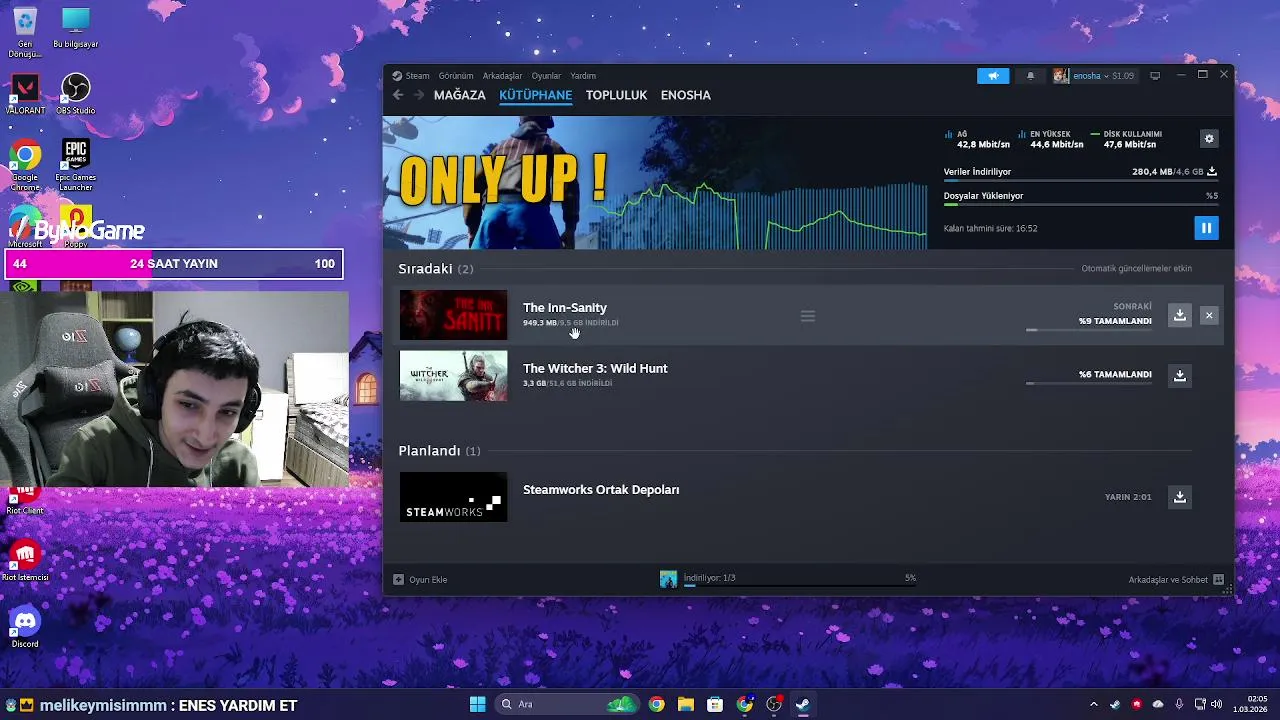The height and width of the screenshot is (720, 1280).
Task: Select Bu bilgisayar desktop icon
Action: (x=75, y=28)
